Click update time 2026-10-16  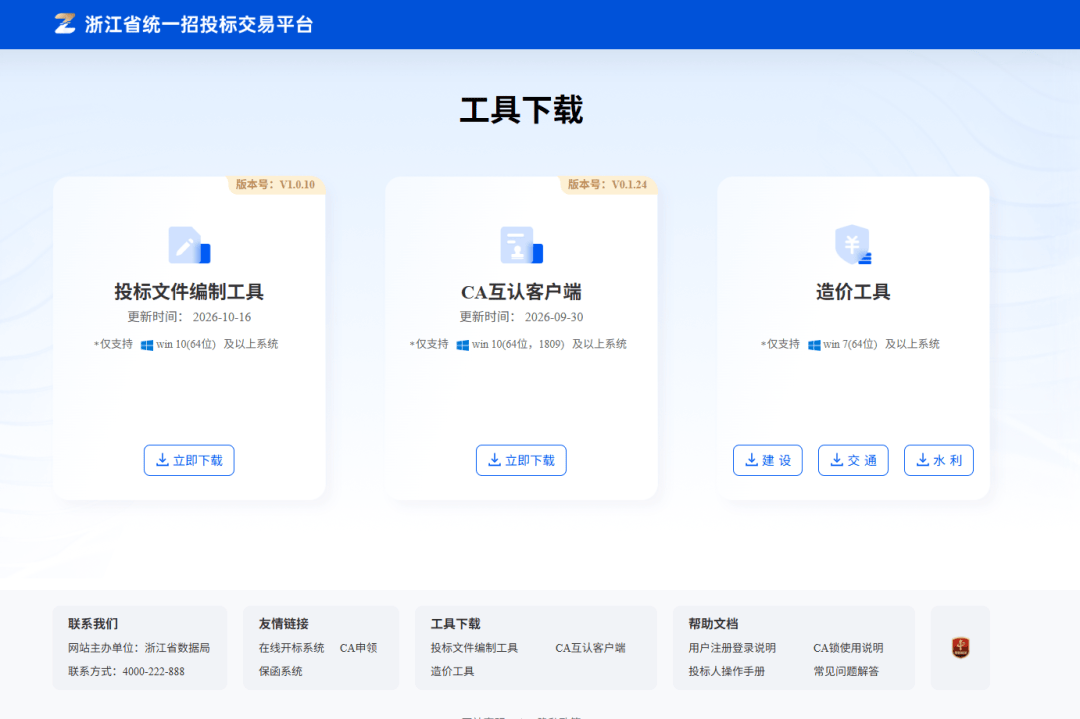pyautogui.click(x=222, y=317)
